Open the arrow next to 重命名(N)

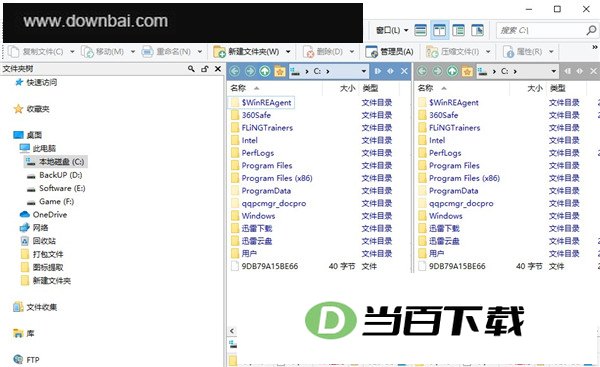(199, 51)
